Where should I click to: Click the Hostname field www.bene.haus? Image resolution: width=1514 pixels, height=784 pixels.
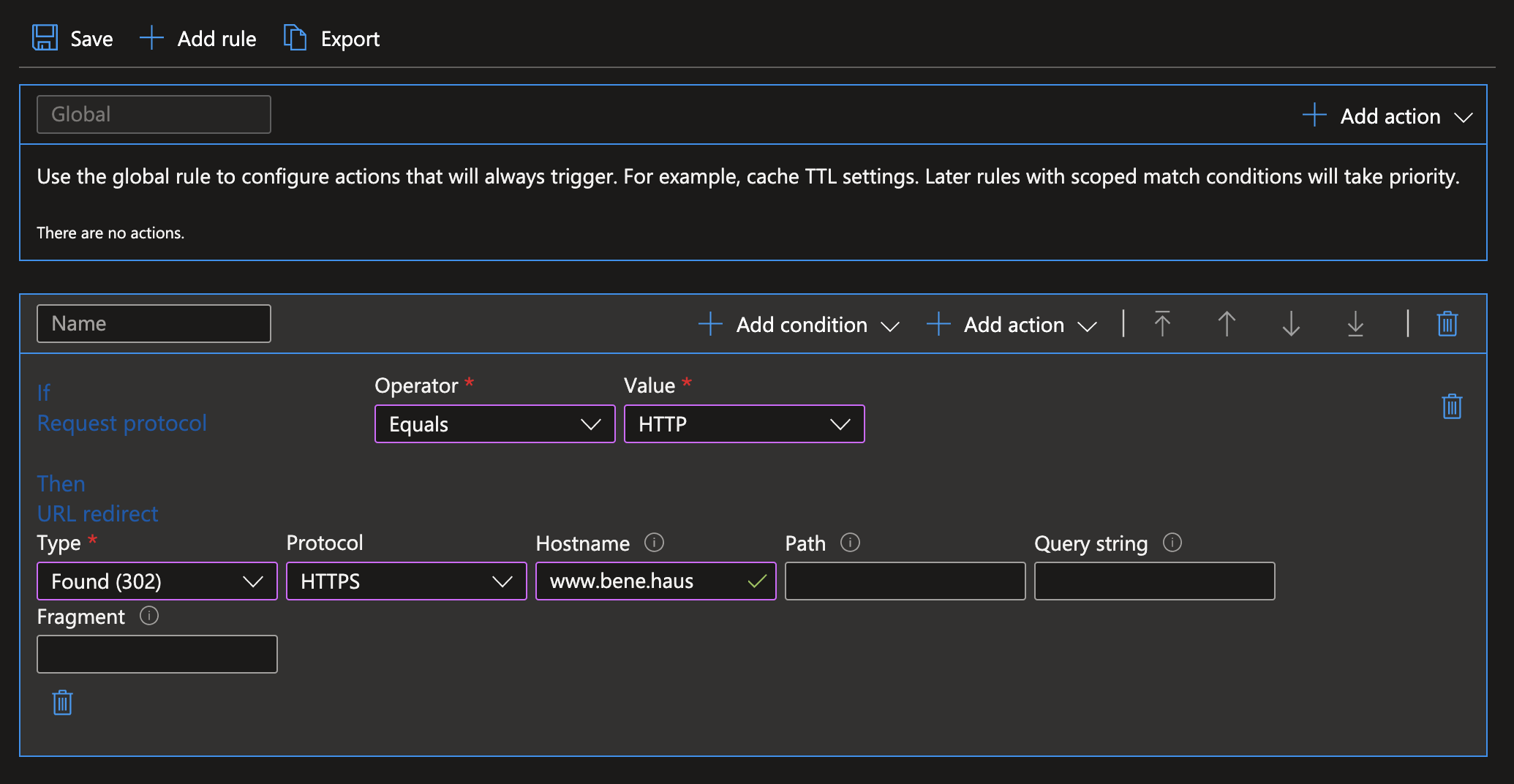click(656, 581)
